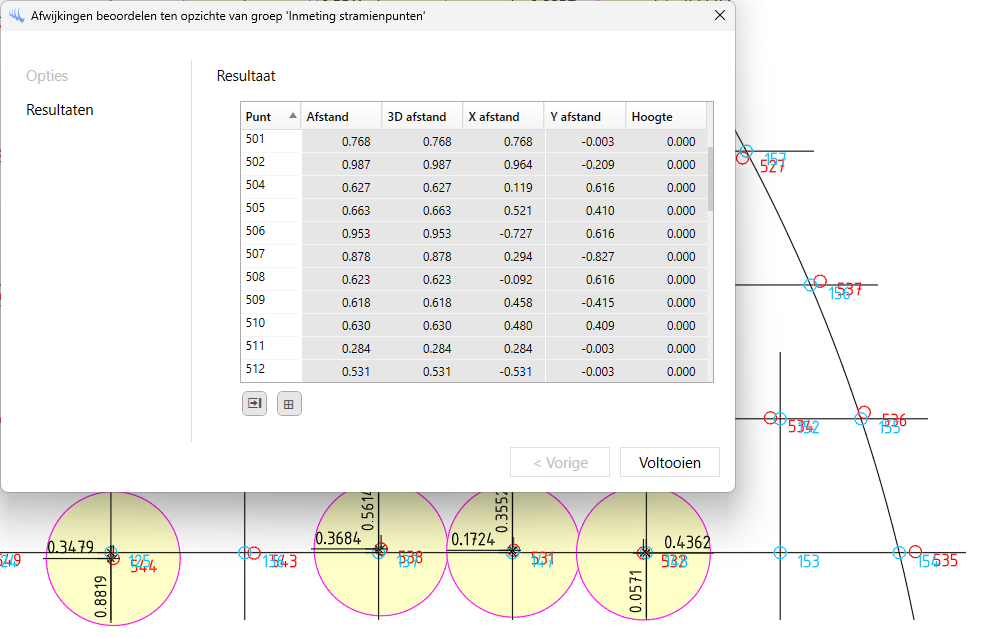This screenshot has height=638, width=981.
Task: Click the grid icon below the results table
Action: point(289,404)
